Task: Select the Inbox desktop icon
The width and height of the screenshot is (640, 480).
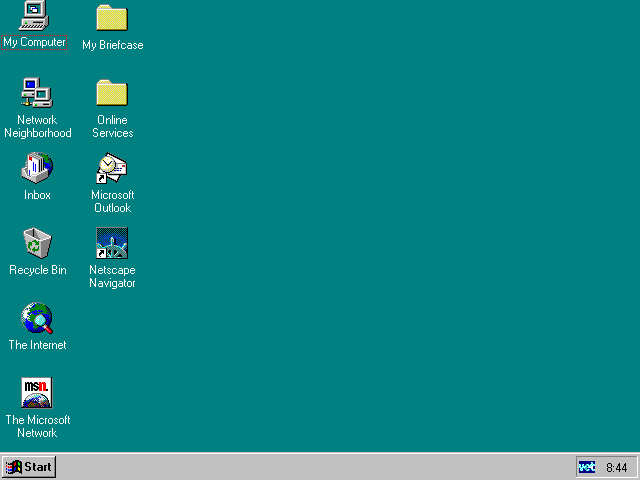Action: pos(37,168)
